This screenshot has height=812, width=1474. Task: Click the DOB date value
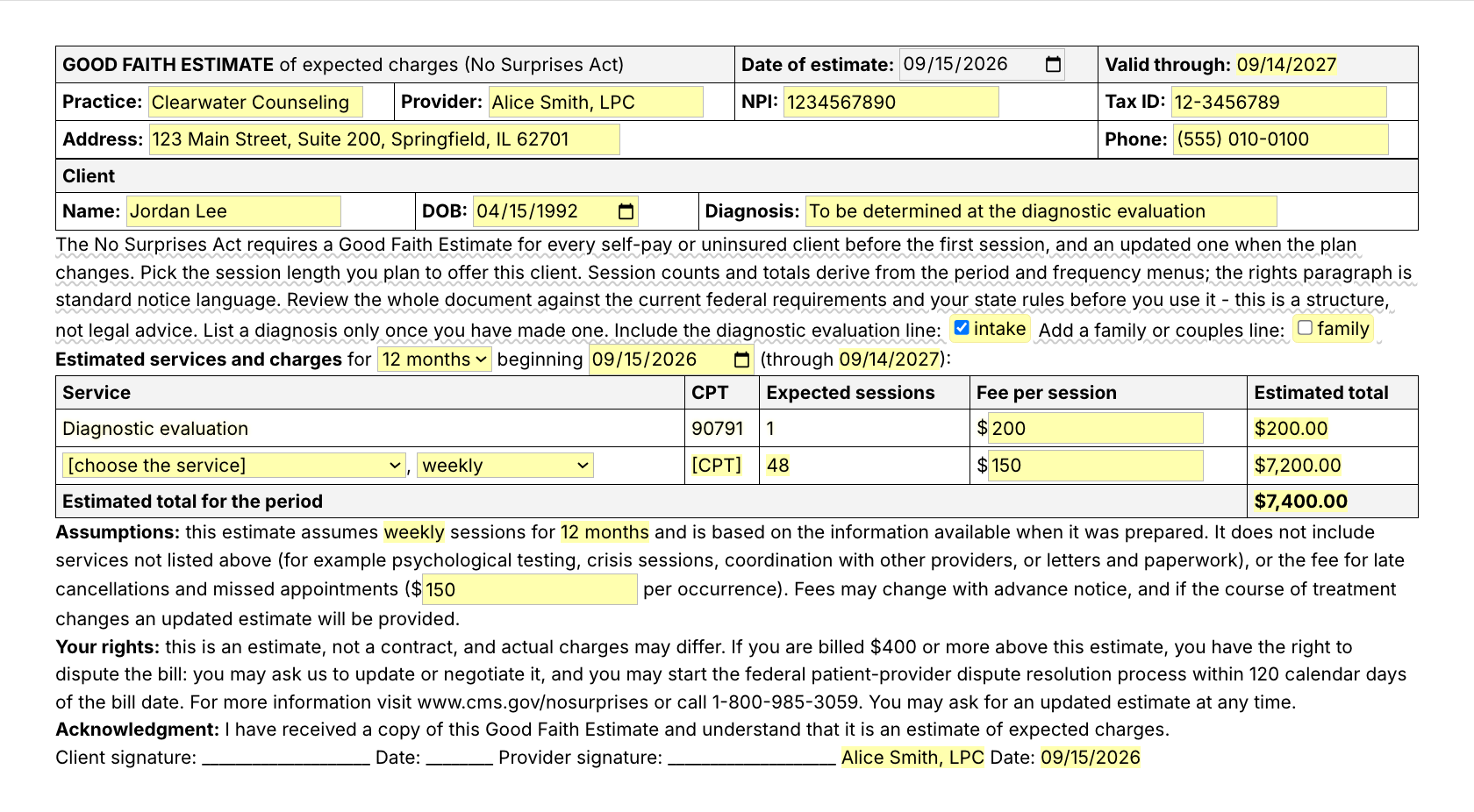(527, 211)
